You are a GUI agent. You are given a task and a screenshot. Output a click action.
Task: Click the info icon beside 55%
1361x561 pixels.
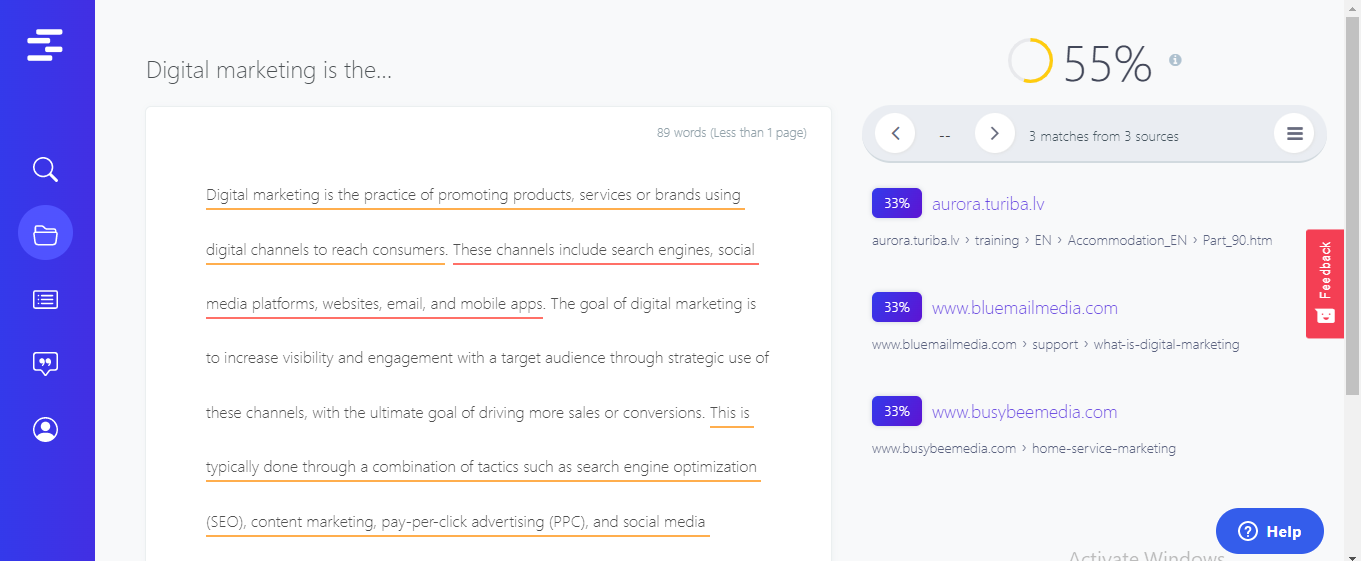tap(1176, 60)
